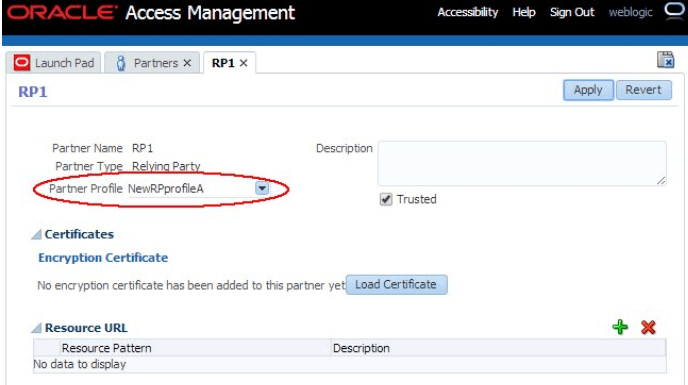Close the RP1 tab with its X

click(244, 63)
